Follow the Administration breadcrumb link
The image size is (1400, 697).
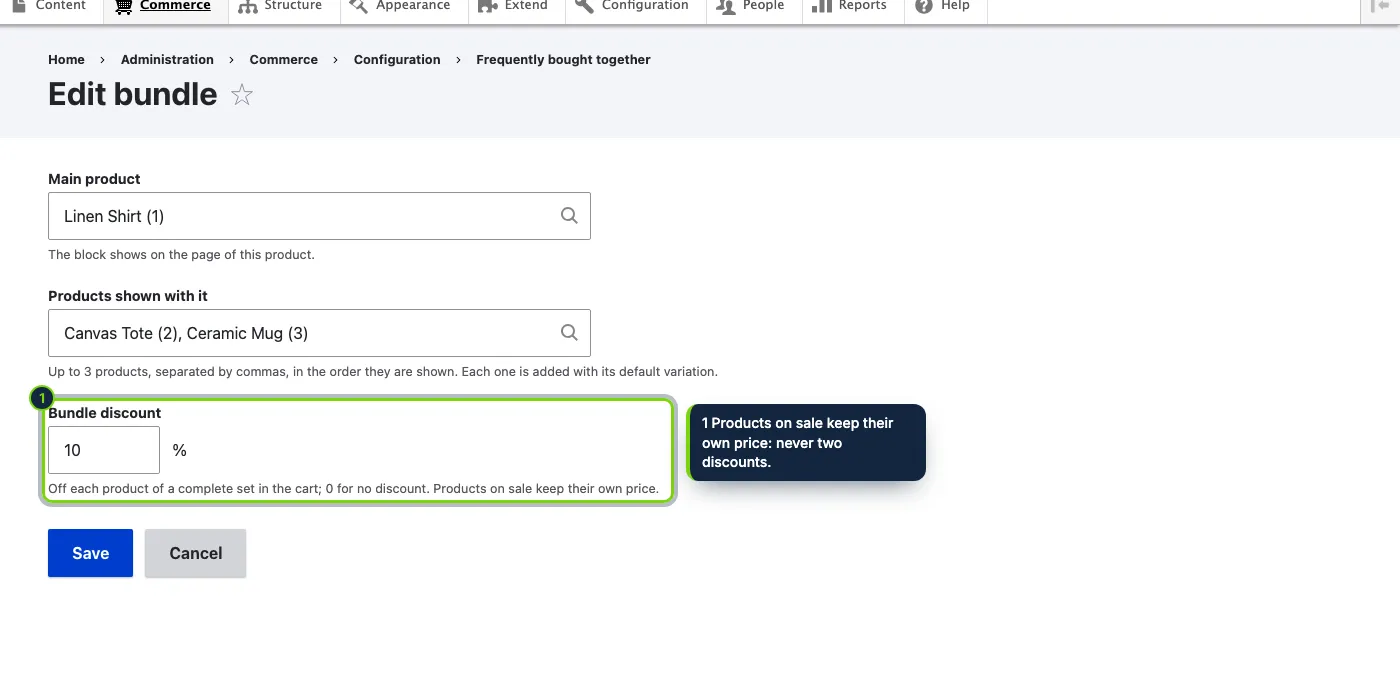tap(167, 60)
